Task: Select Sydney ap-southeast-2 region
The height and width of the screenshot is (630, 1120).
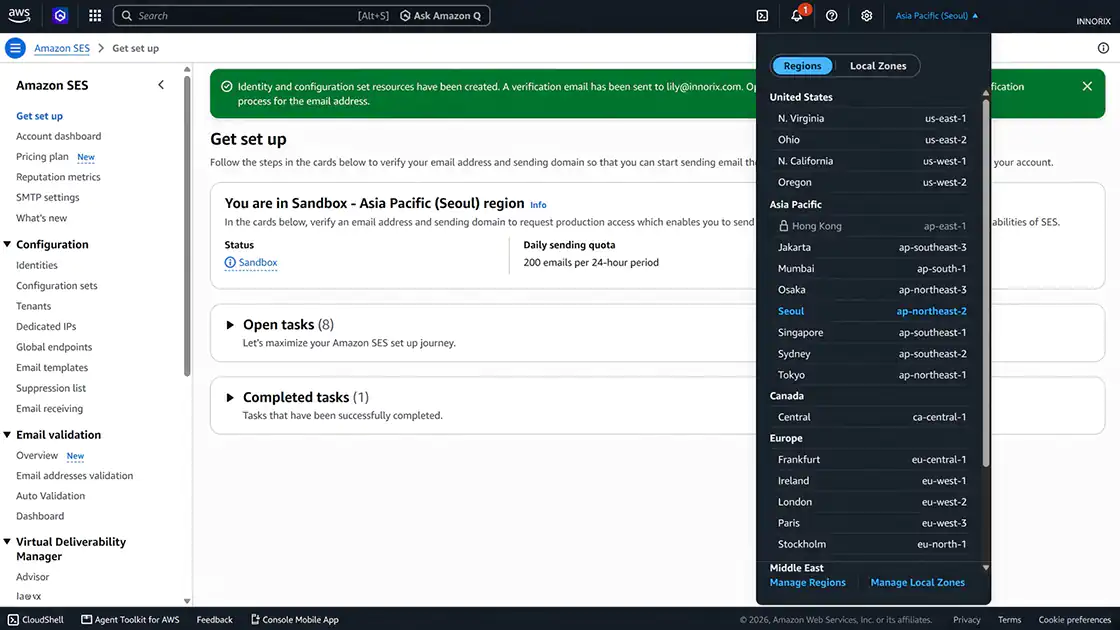Action: (x=871, y=354)
